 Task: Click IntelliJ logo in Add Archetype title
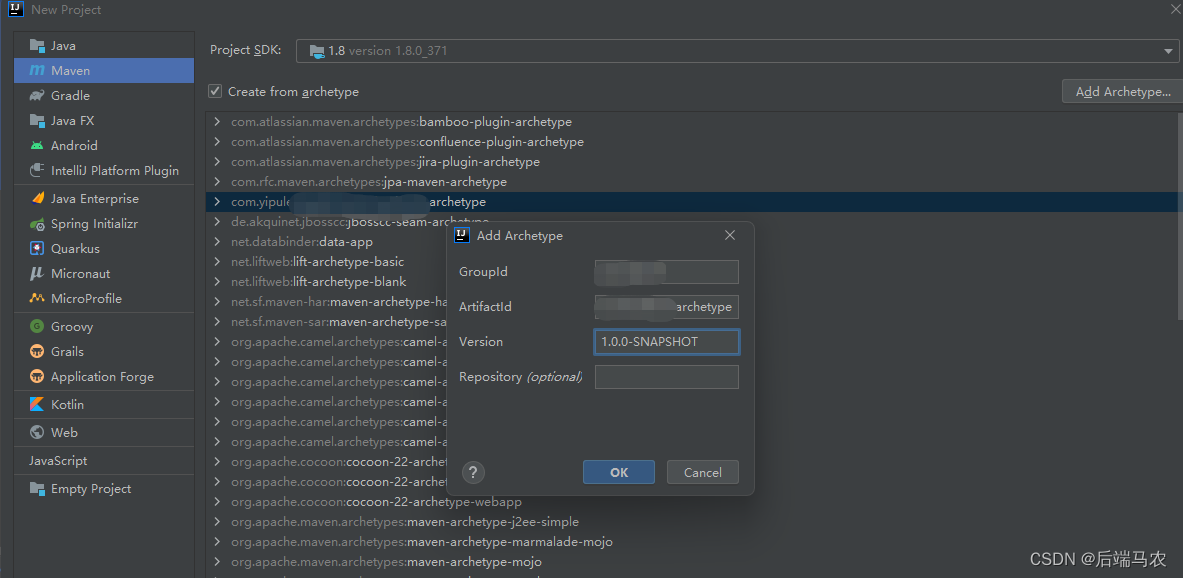click(462, 235)
